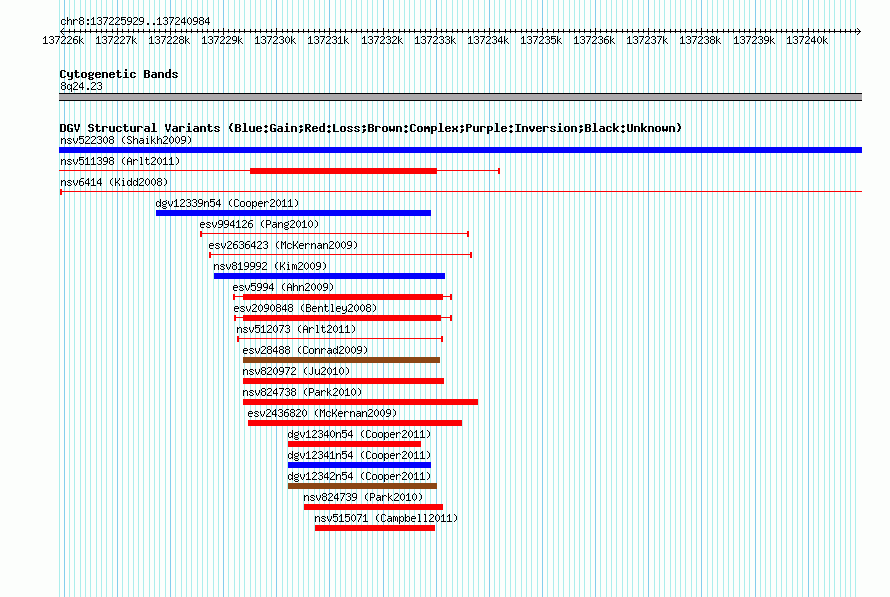
Task: Click the nsv824739 (Park2010) label
Action: 363,497
